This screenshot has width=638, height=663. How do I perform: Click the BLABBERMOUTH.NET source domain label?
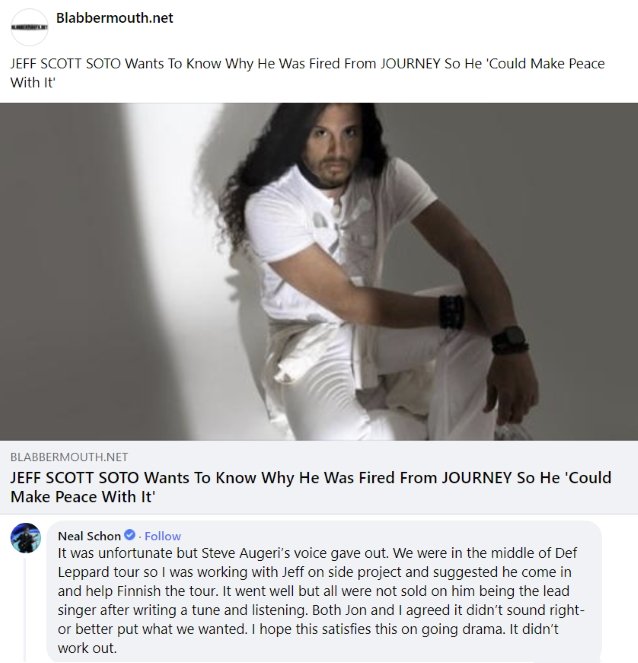point(69,457)
